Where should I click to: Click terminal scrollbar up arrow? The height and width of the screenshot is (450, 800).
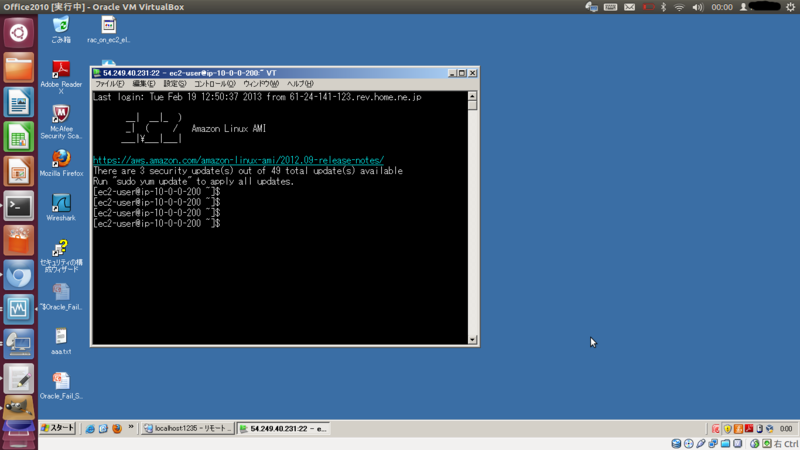point(472,96)
